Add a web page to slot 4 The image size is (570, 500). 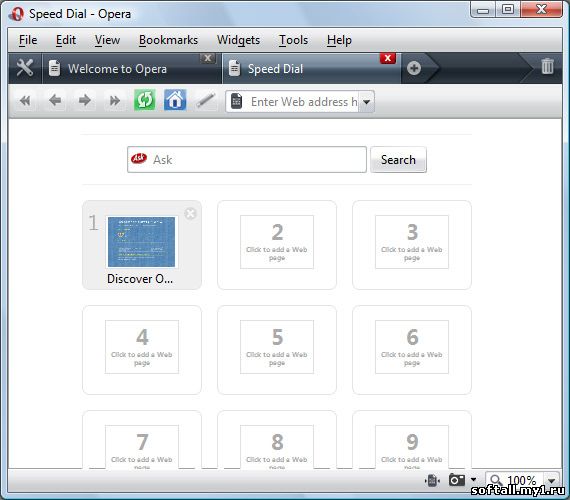(x=142, y=347)
